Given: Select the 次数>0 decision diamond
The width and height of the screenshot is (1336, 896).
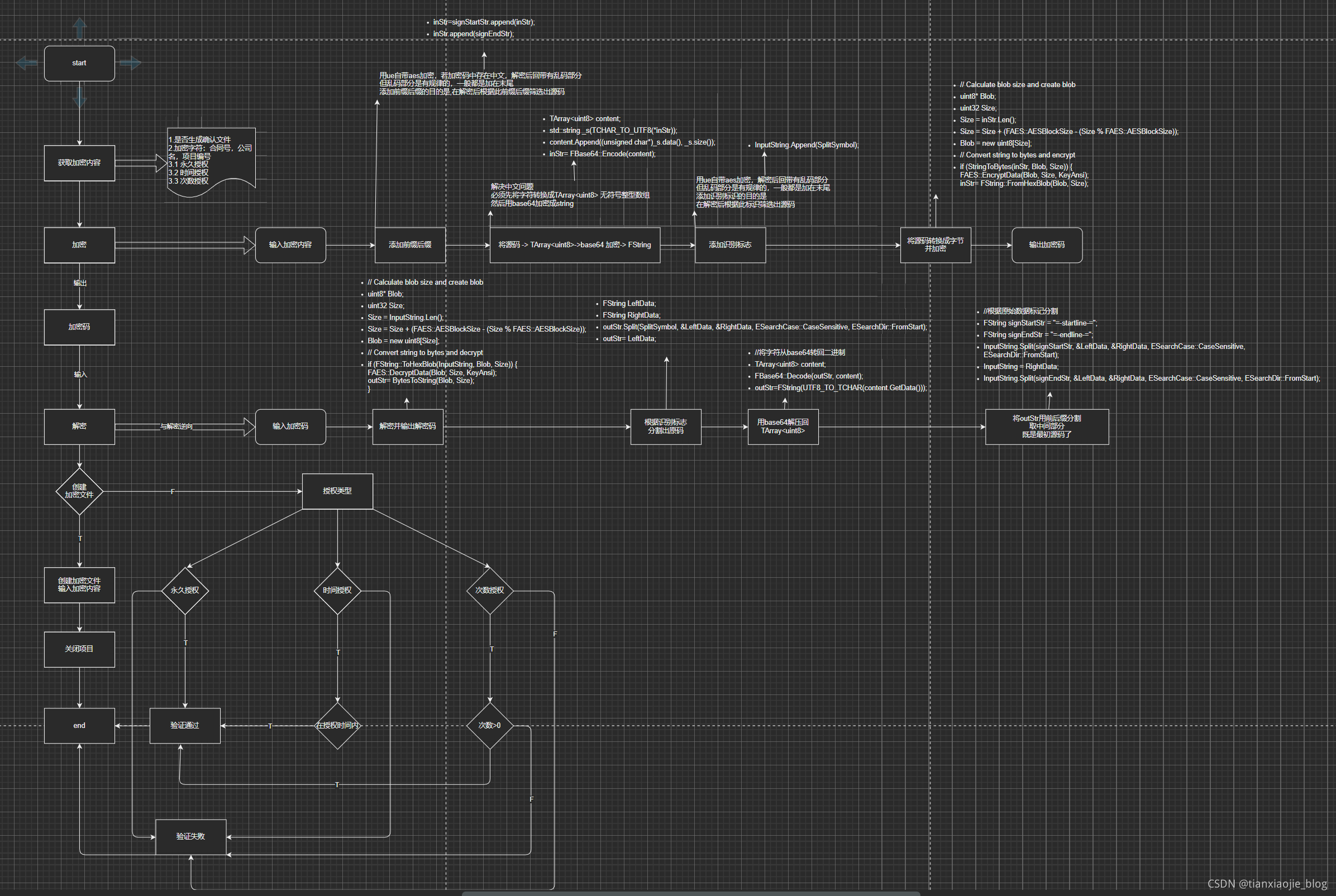Looking at the screenshot, I should [x=489, y=726].
